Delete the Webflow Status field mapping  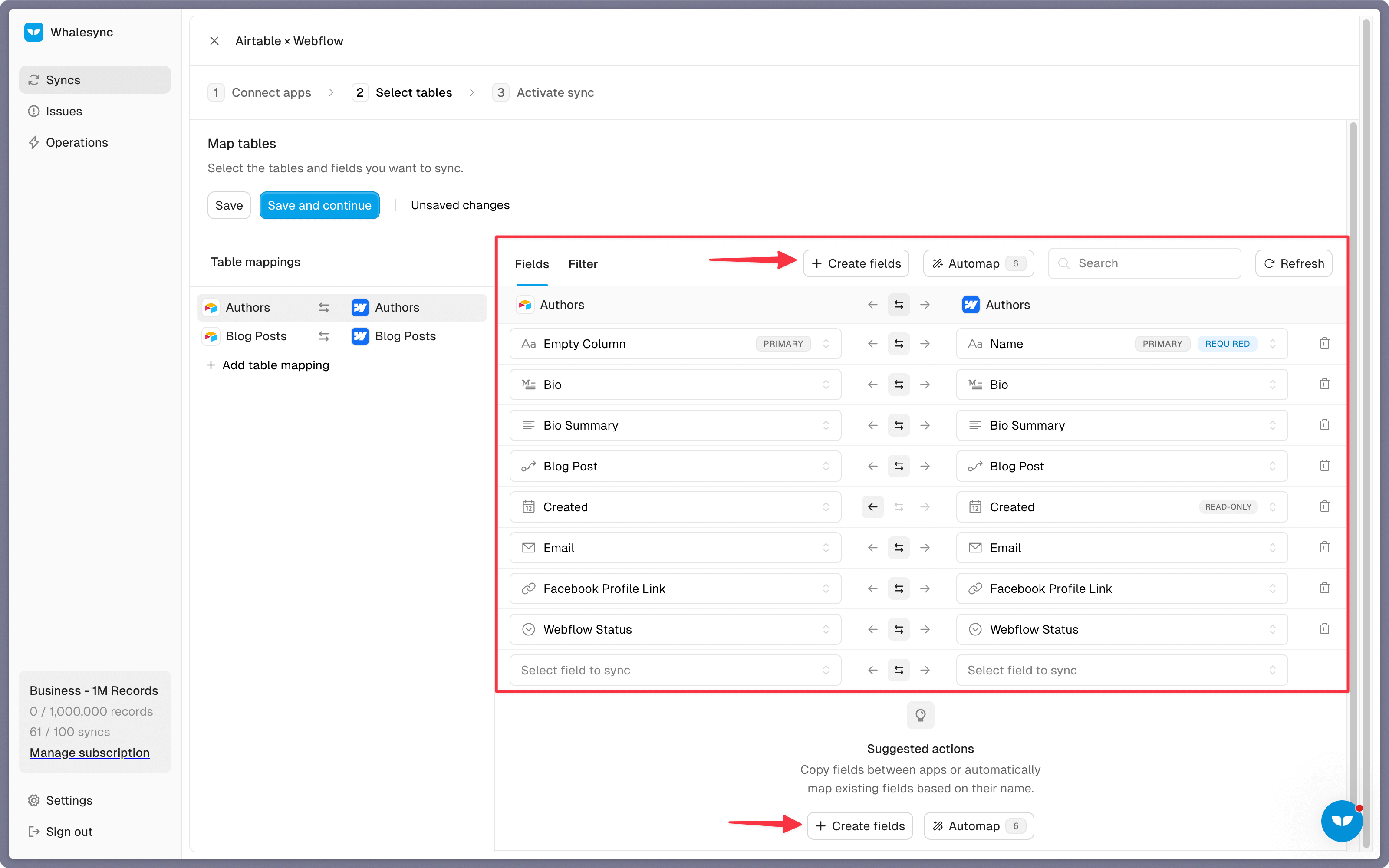tap(1325, 628)
